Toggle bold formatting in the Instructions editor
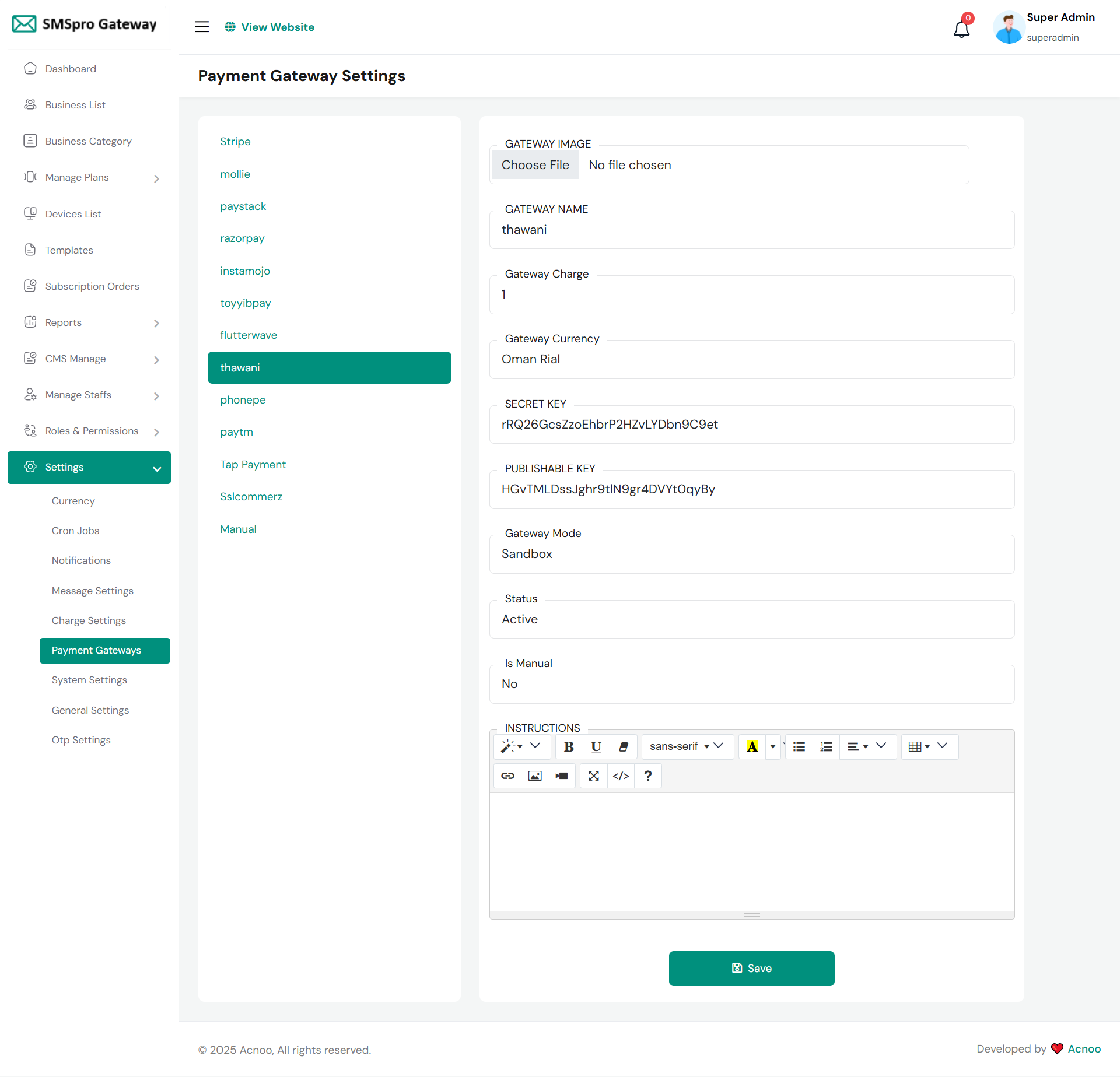 point(569,747)
